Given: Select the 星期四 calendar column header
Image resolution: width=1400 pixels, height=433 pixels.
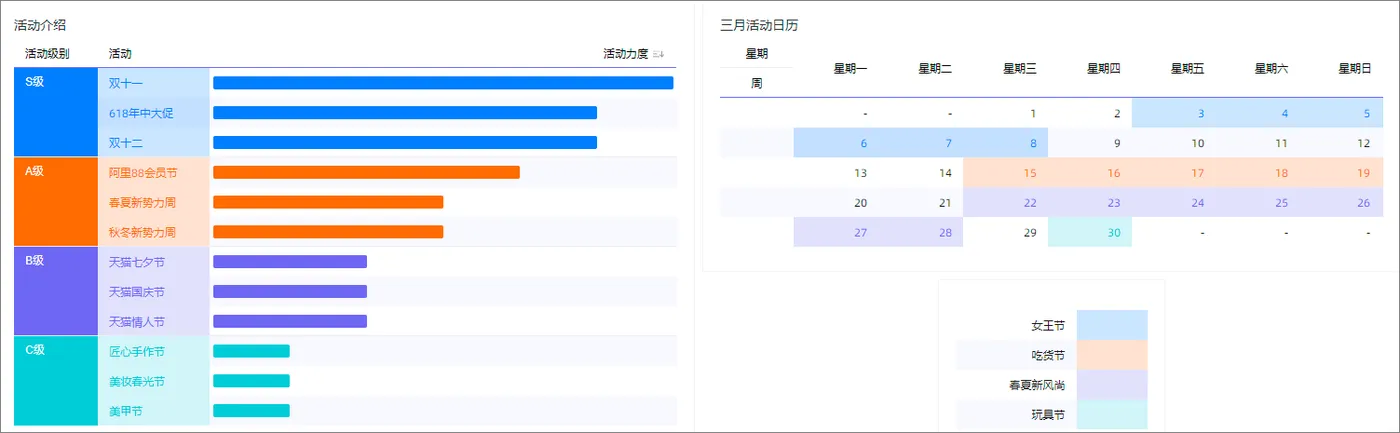Looking at the screenshot, I should [1103, 68].
